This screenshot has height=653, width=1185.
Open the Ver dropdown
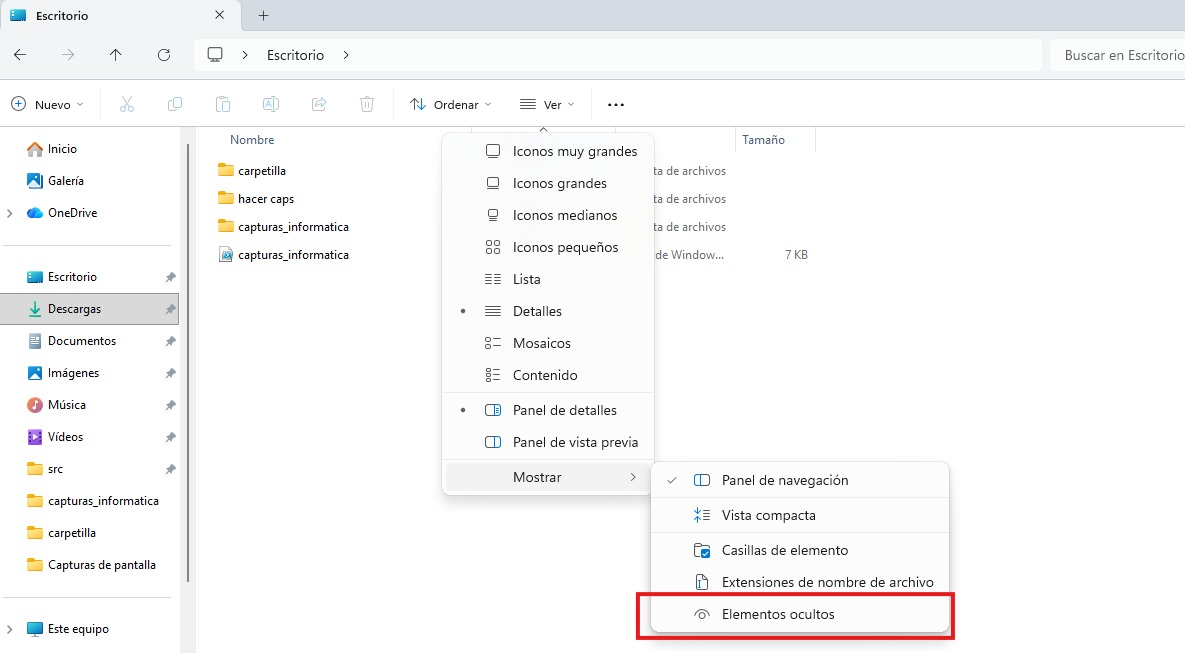point(547,104)
